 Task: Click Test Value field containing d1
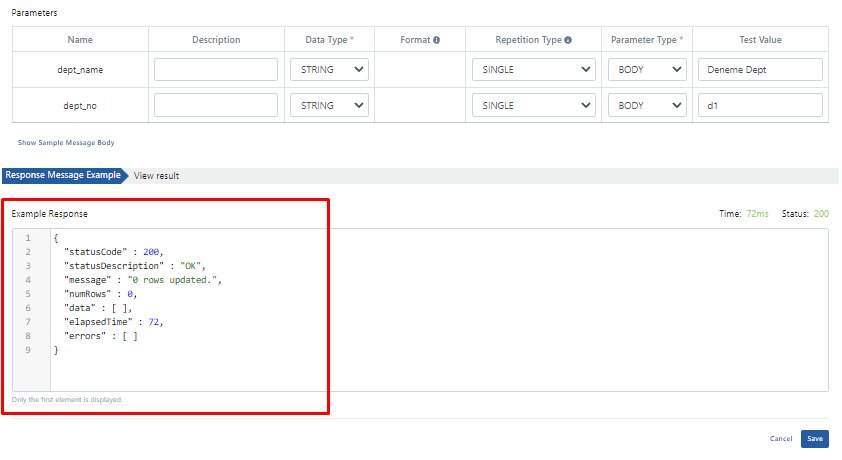coord(760,105)
